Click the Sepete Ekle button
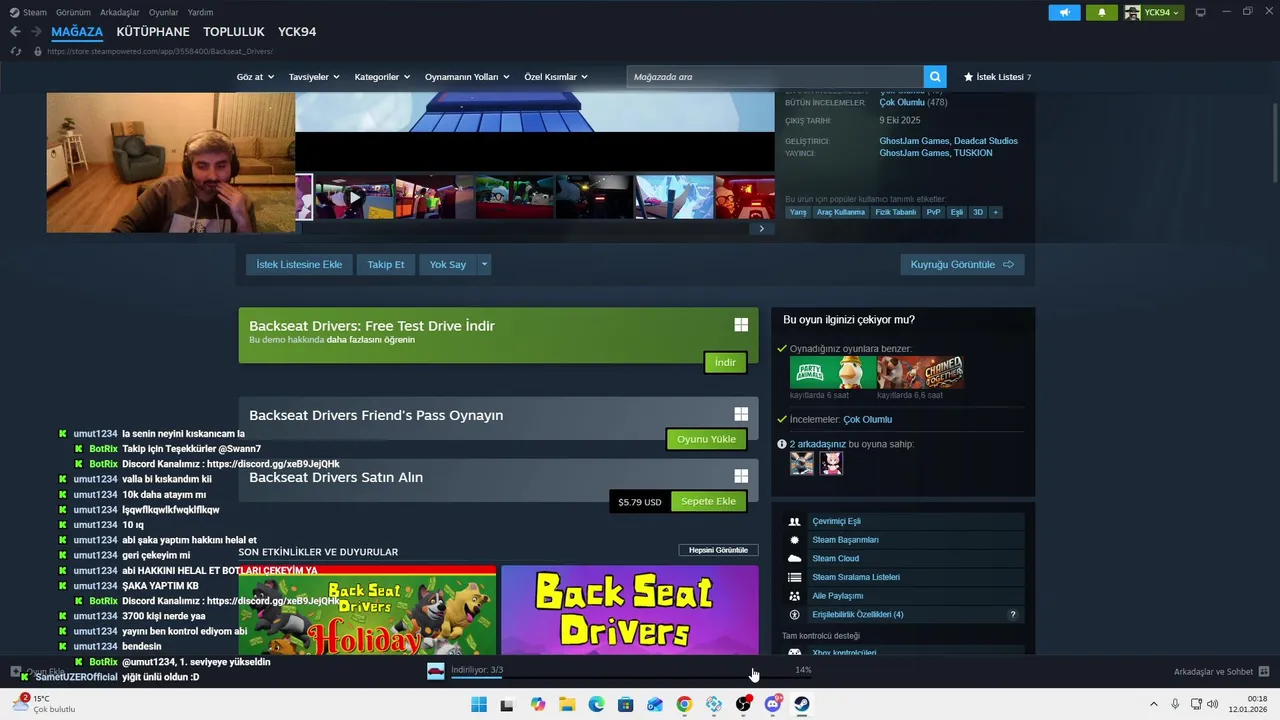The image size is (1280, 720). pyautogui.click(x=708, y=501)
